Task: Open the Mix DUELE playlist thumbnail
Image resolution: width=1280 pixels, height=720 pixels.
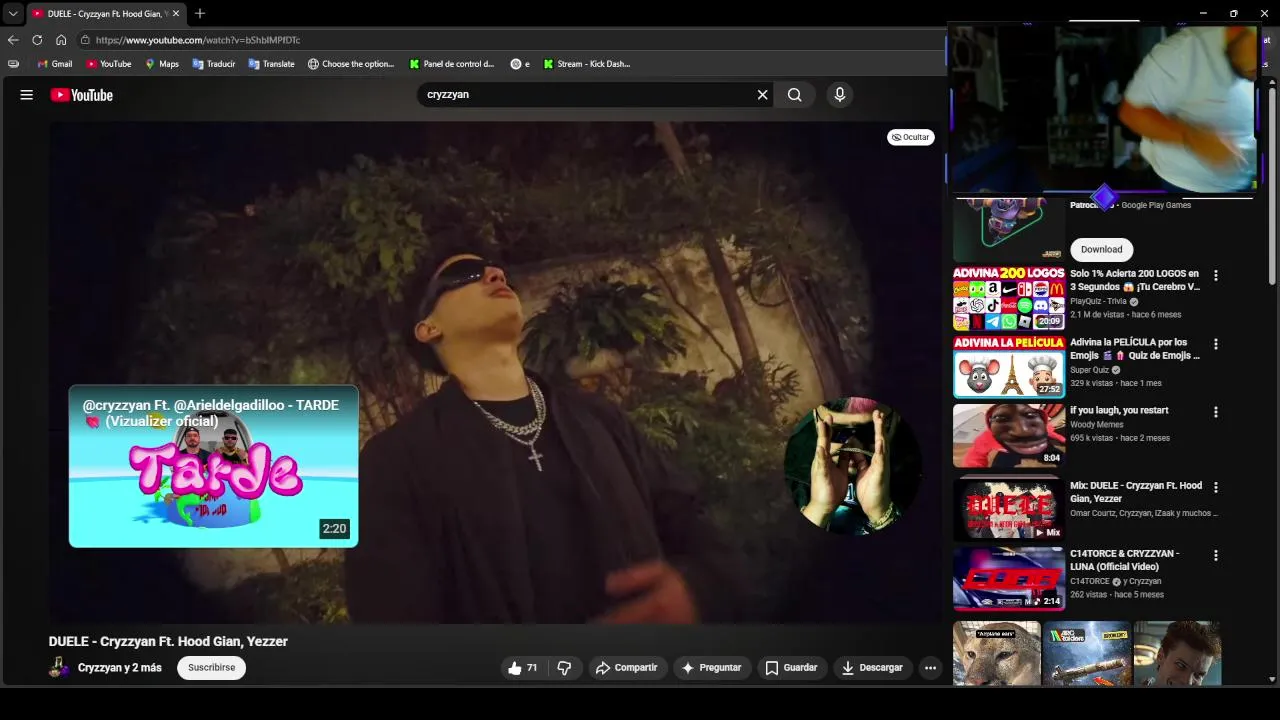Action: (1009, 509)
